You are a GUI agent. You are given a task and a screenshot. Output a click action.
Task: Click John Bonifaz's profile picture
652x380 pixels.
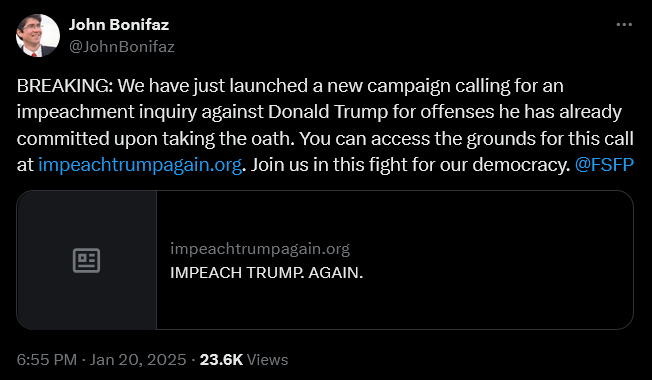point(38,35)
